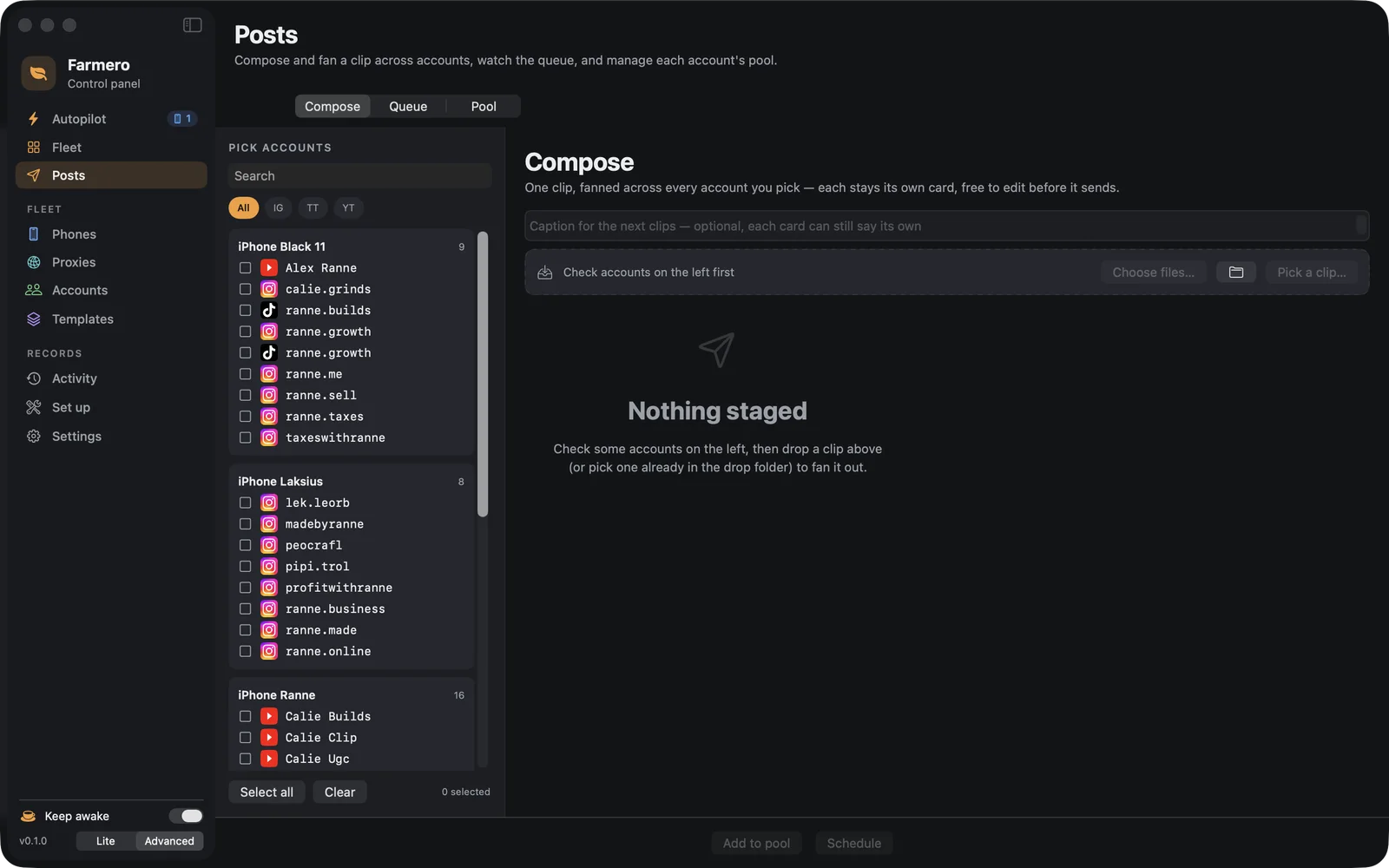
Task: Switch to the Queue tab
Action: (x=408, y=106)
